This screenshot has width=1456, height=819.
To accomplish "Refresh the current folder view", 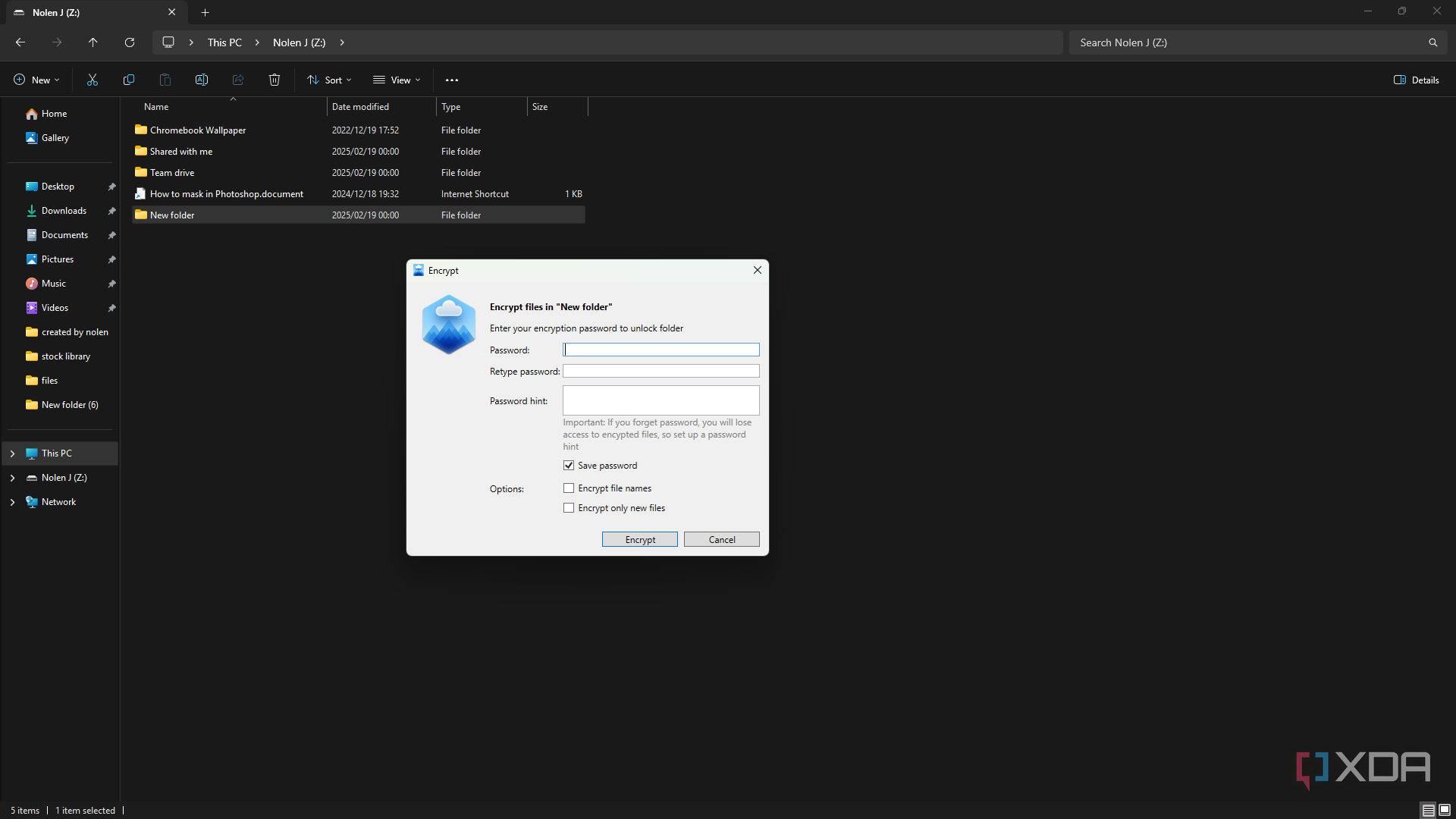I will [x=130, y=42].
